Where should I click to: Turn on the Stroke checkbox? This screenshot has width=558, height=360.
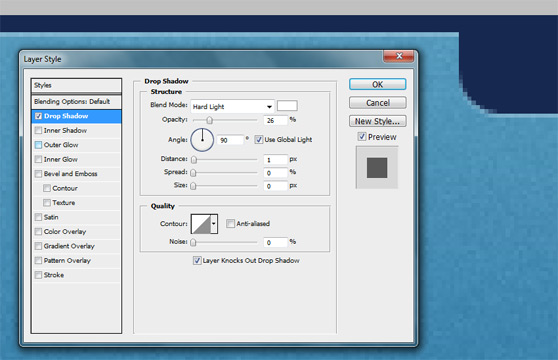tap(38, 275)
